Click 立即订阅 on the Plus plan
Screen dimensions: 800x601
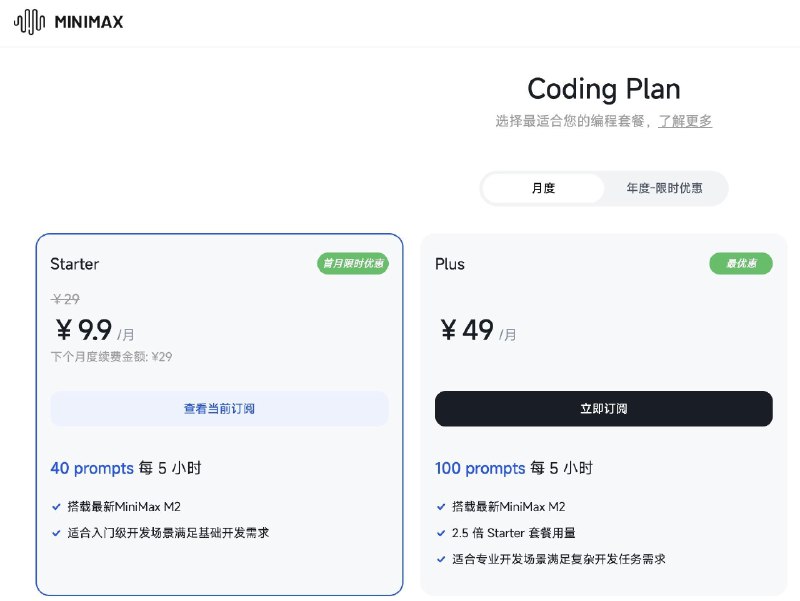click(x=603, y=408)
